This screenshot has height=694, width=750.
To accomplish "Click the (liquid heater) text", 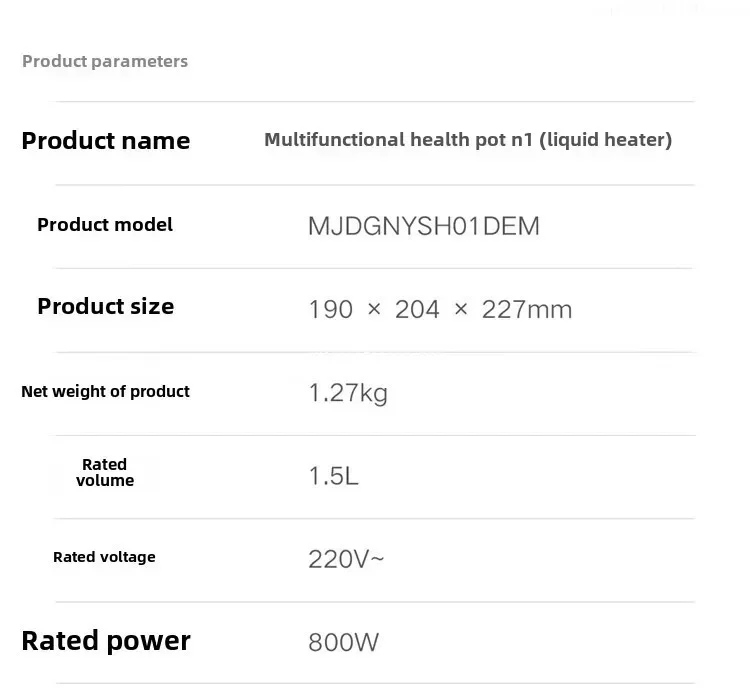I will [606, 140].
